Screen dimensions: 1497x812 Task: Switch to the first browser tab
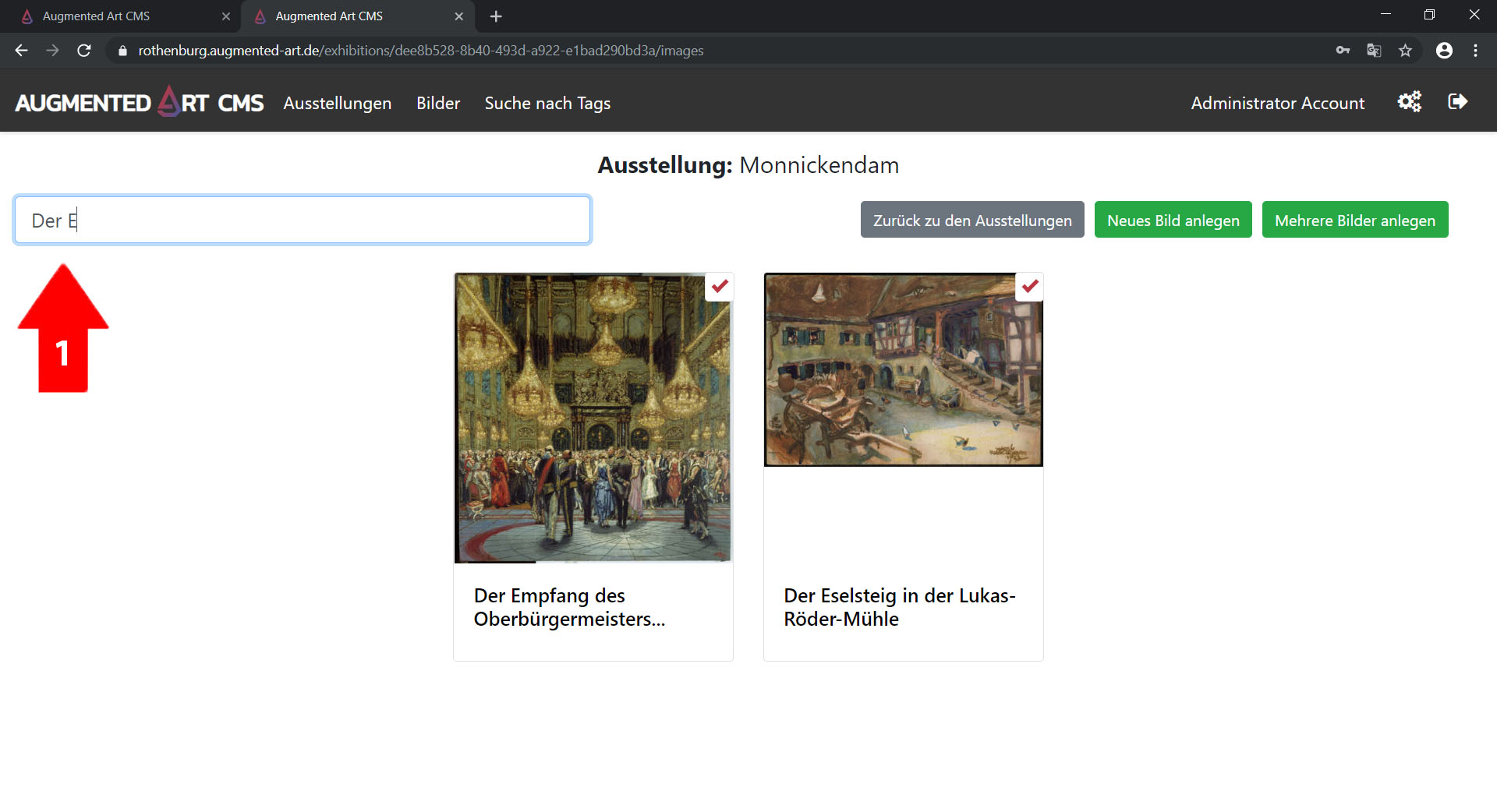pyautogui.click(x=121, y=16)
